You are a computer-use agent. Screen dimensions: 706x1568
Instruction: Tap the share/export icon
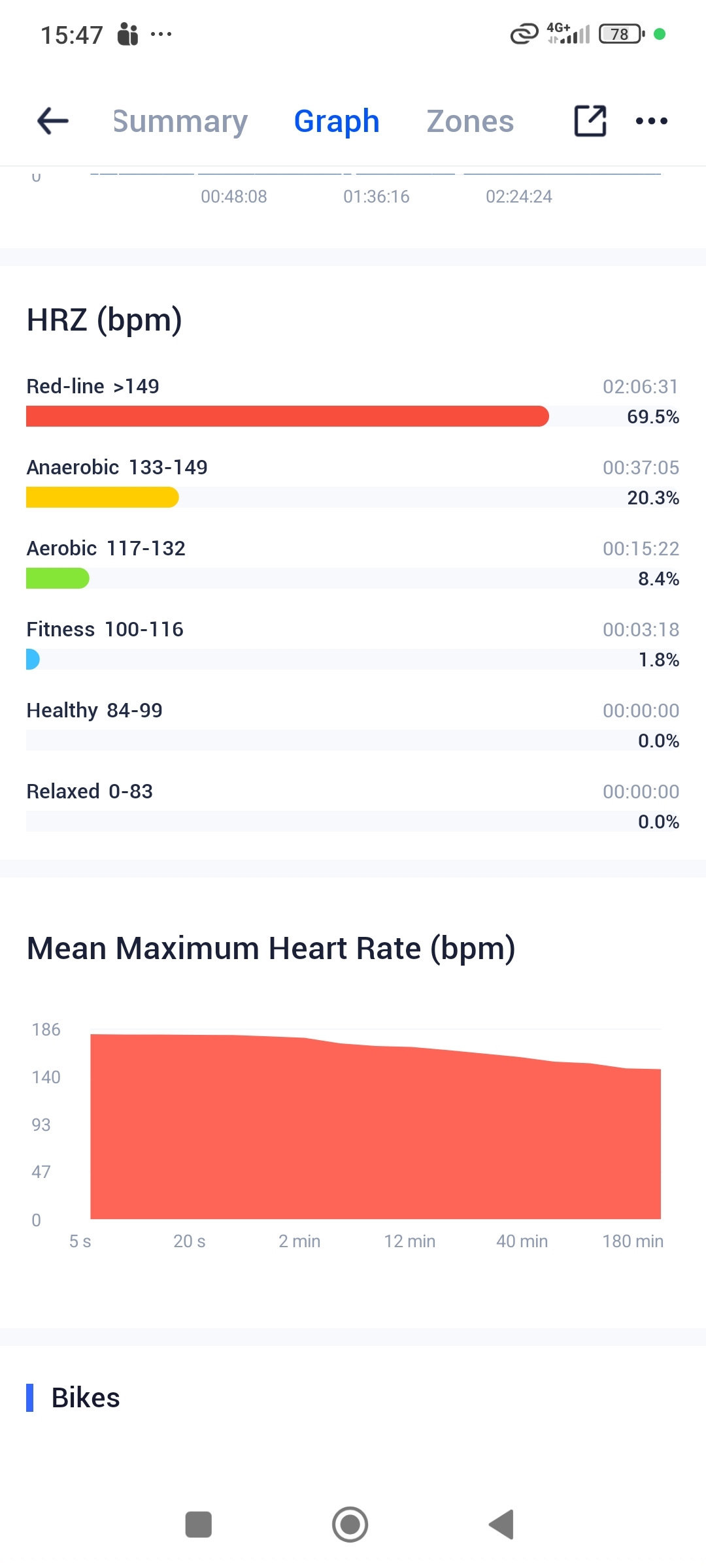pos(590,121)
